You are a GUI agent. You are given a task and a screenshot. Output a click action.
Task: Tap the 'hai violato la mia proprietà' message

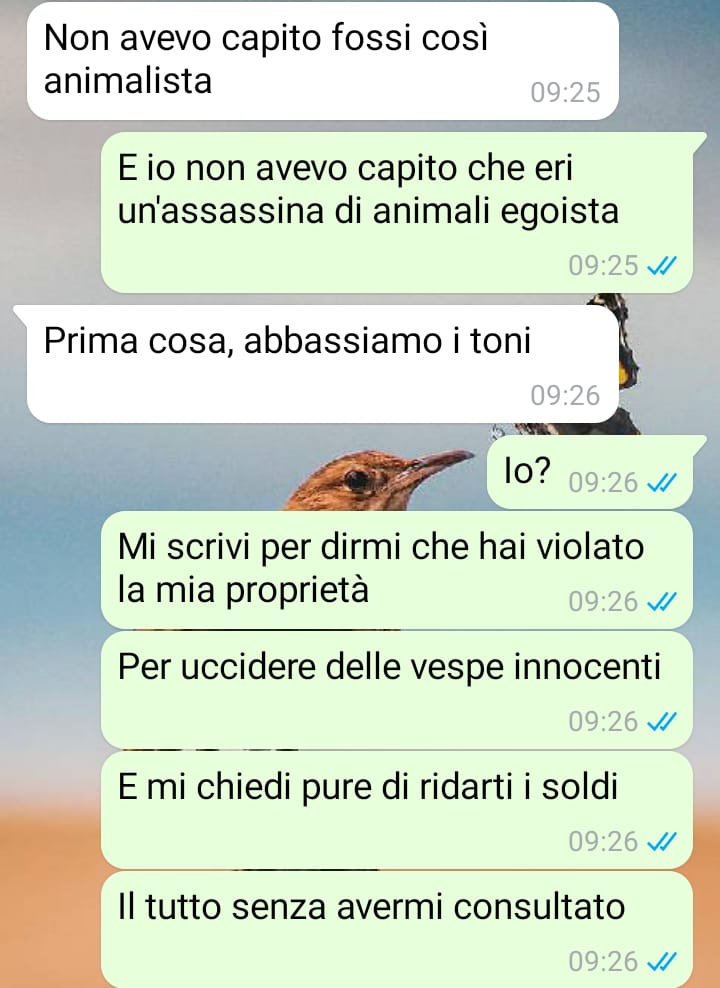coord(397,570)
